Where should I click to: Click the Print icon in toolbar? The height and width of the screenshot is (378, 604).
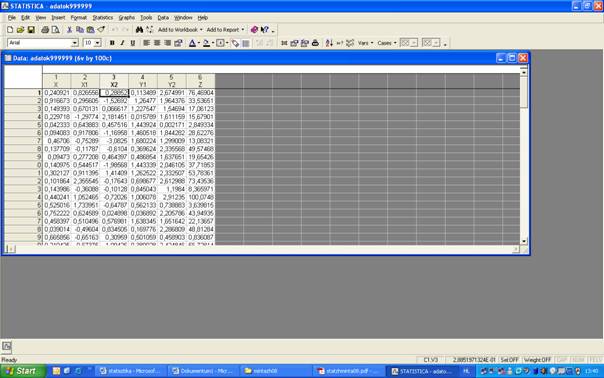(x=45, y=30)
